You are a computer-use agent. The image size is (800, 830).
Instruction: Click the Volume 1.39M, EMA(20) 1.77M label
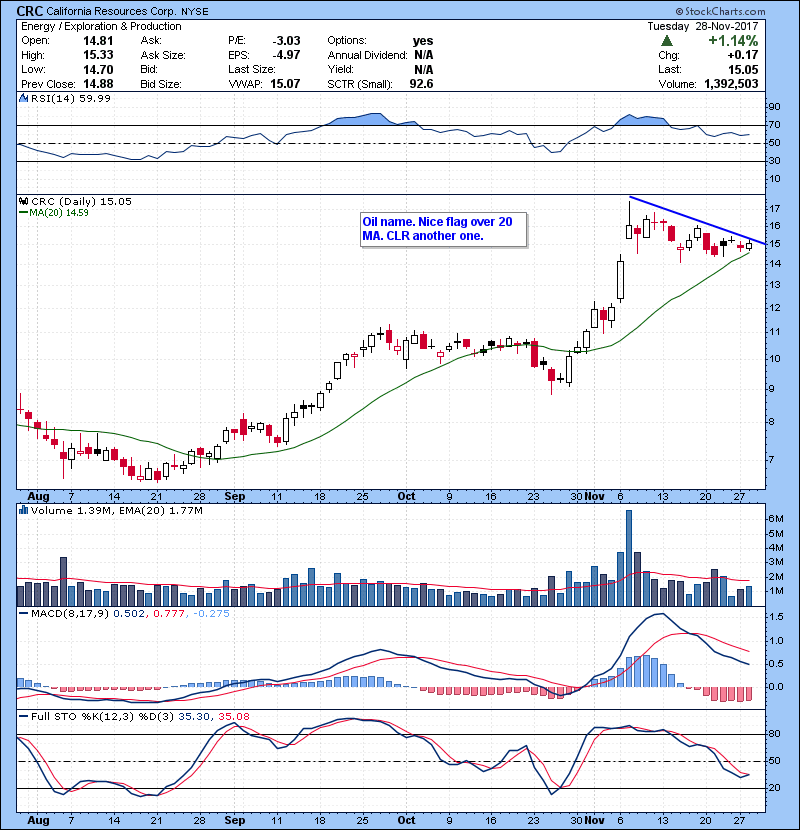[116, 511]
